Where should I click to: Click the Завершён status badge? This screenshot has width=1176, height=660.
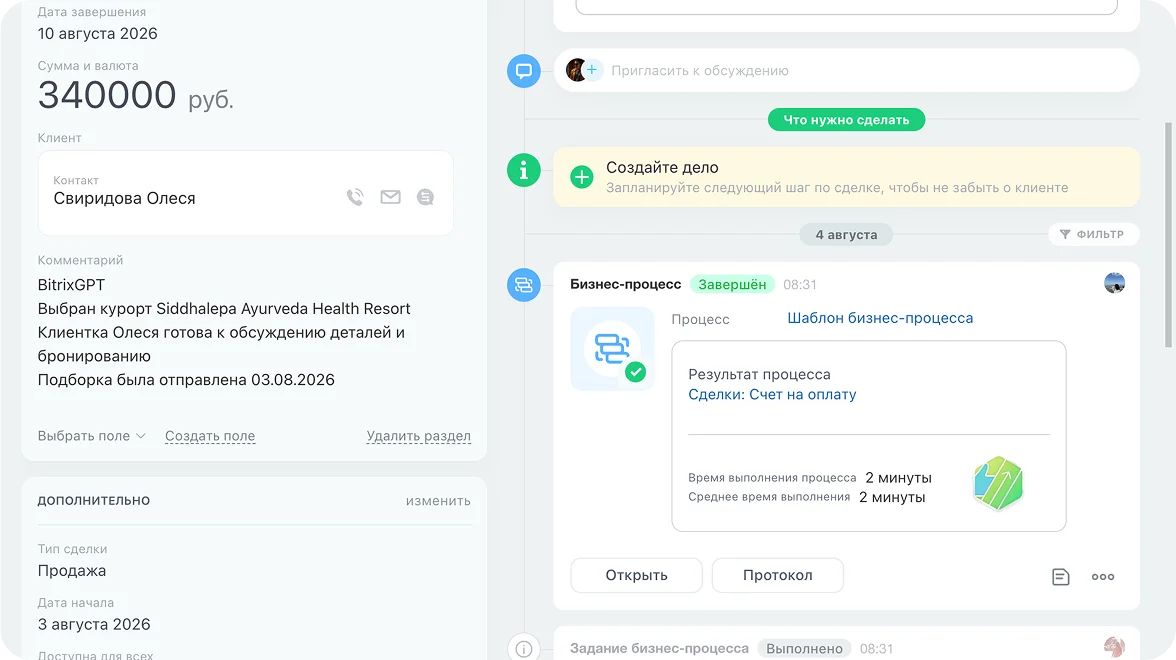coord(732,284)
